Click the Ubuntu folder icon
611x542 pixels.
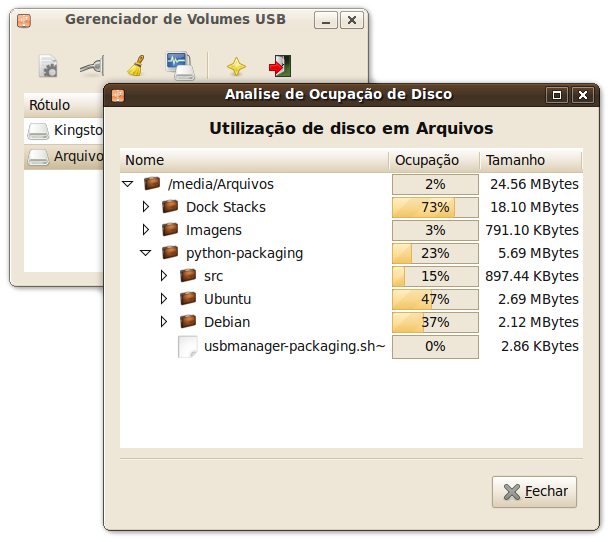click(x=188, y=298)
